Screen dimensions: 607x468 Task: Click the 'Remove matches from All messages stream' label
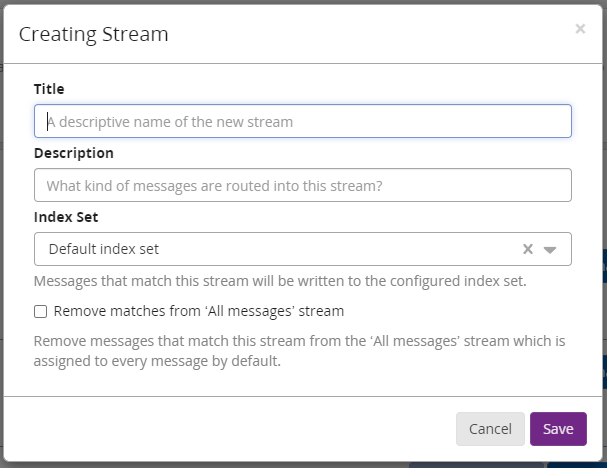tap(198, 311)
